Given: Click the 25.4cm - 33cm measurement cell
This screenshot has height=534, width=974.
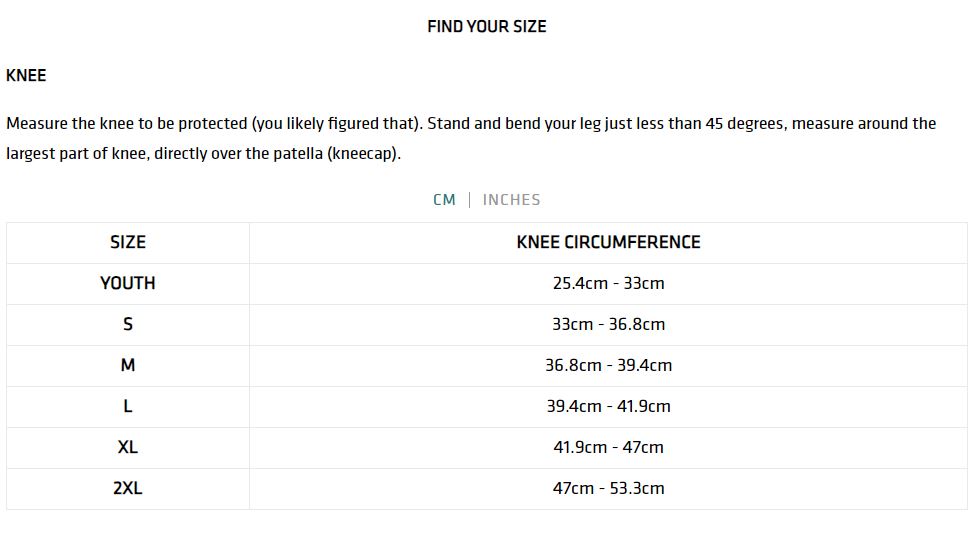Looking at the screenshot, I should coord(608,283).
